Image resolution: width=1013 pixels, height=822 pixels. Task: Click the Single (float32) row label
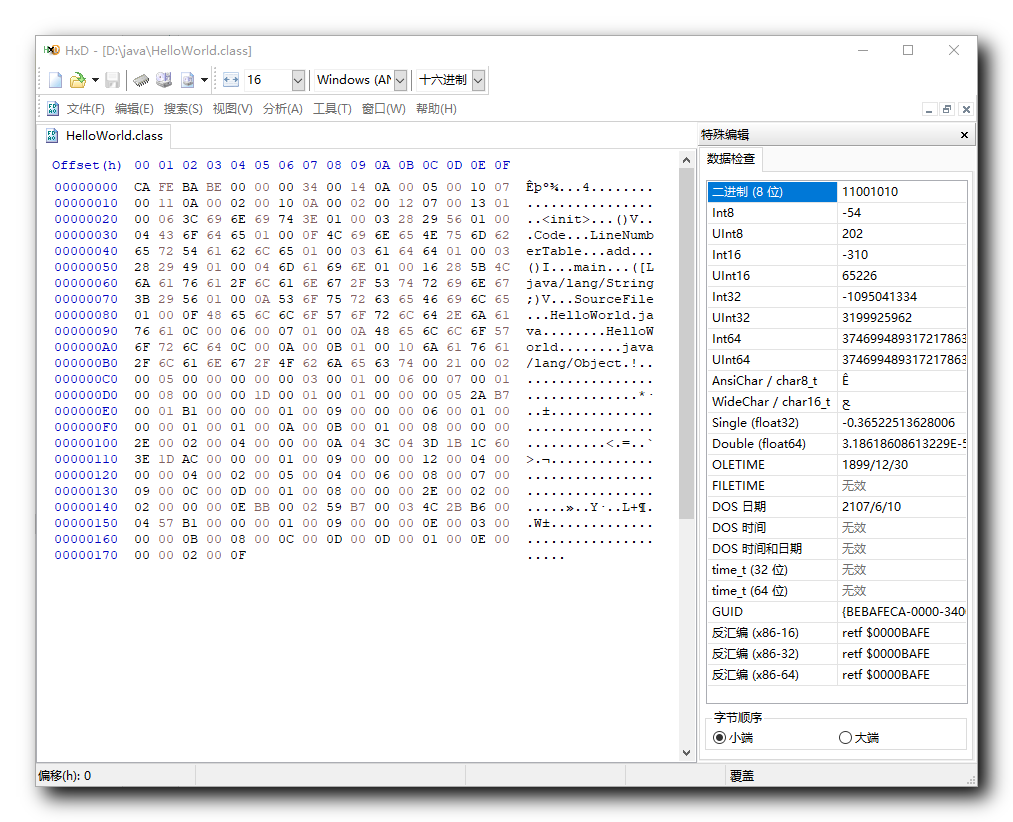755,423
